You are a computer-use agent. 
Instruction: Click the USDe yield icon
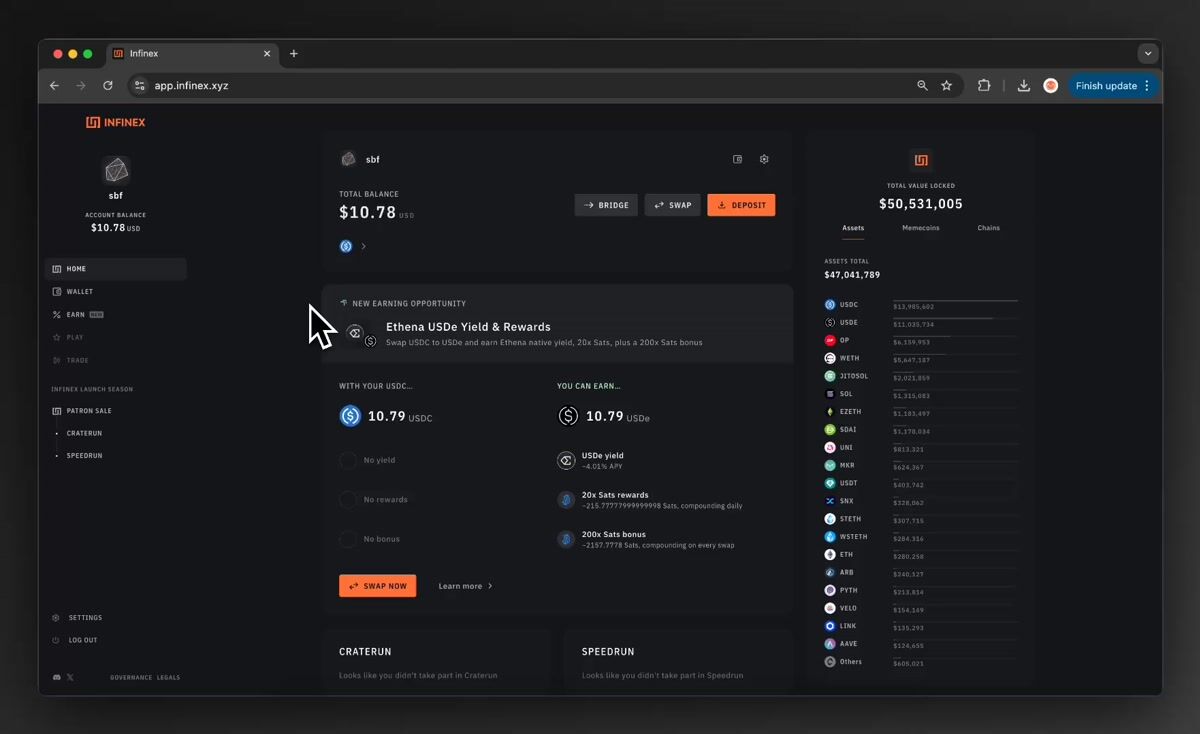pos(566,460)
